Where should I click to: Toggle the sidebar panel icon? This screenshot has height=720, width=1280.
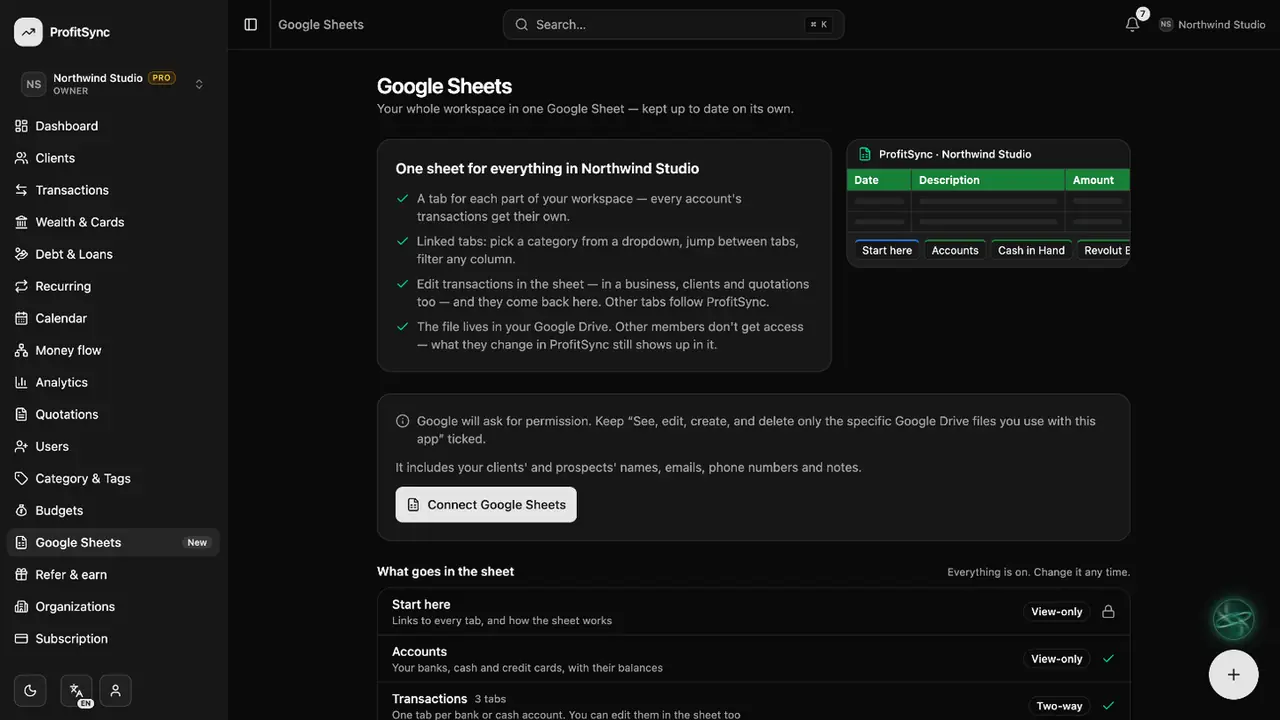click(x=251, y=24)
